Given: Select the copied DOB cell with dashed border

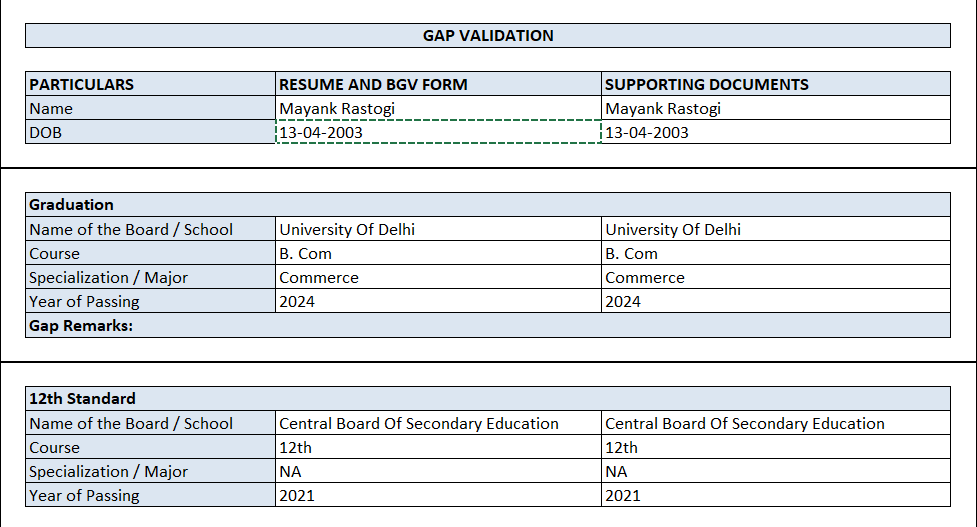Looking at the screenshot, I should [x=438, y=132].
